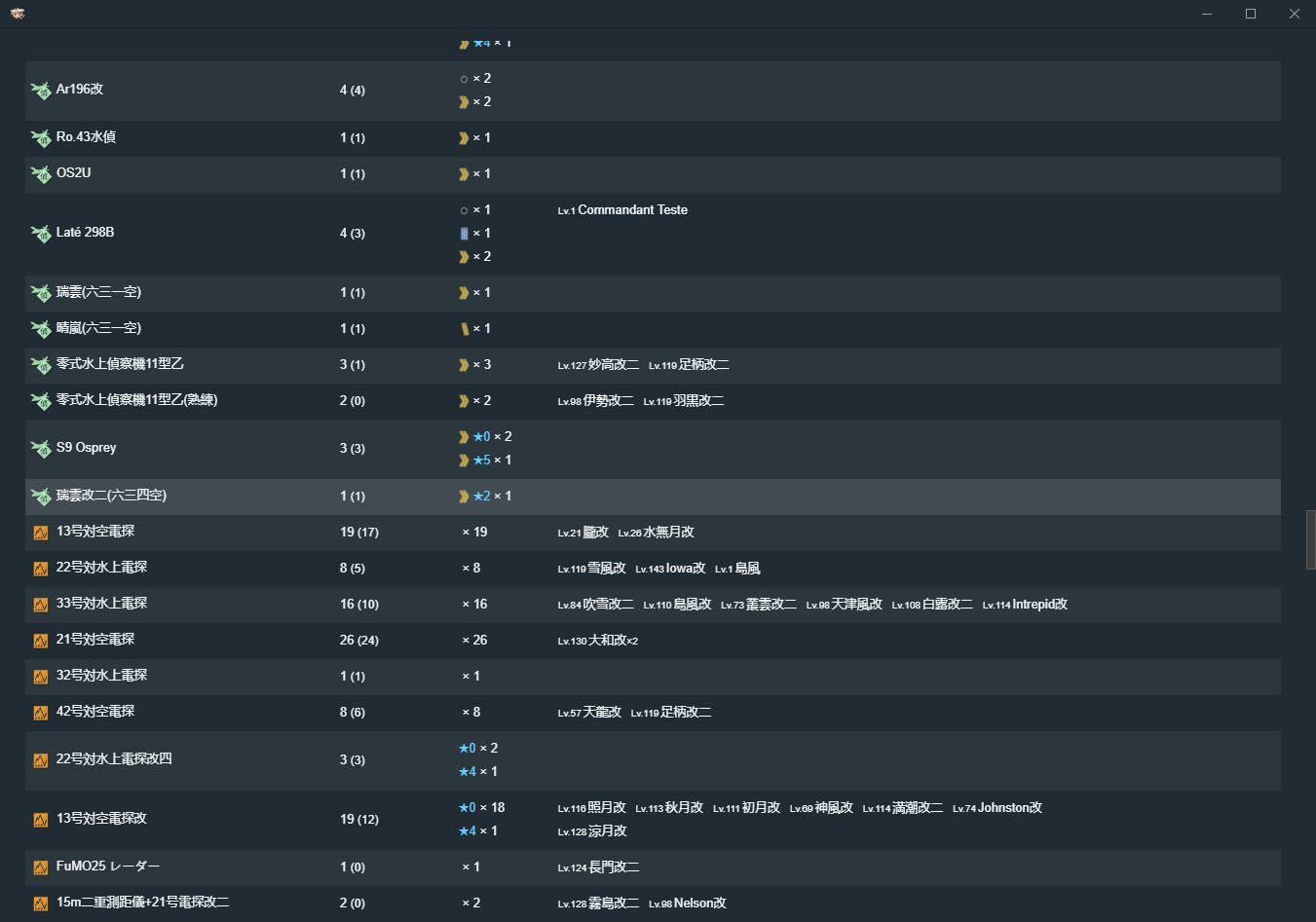This screenshot has width=1316, height=922.
Task: Click the radar icon next to FuMO25 レーダー
Action: (x=41, y=867)
